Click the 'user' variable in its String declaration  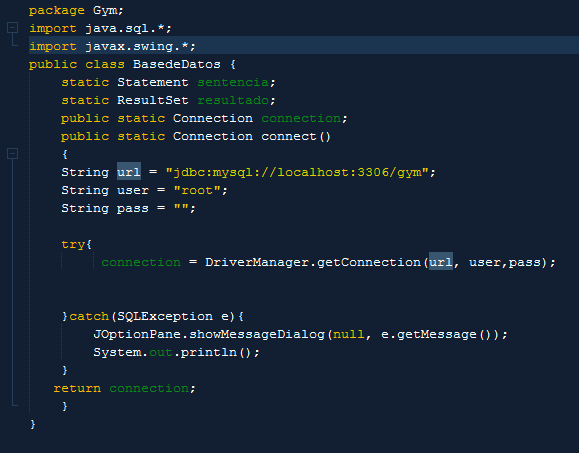tap(133, 190)
